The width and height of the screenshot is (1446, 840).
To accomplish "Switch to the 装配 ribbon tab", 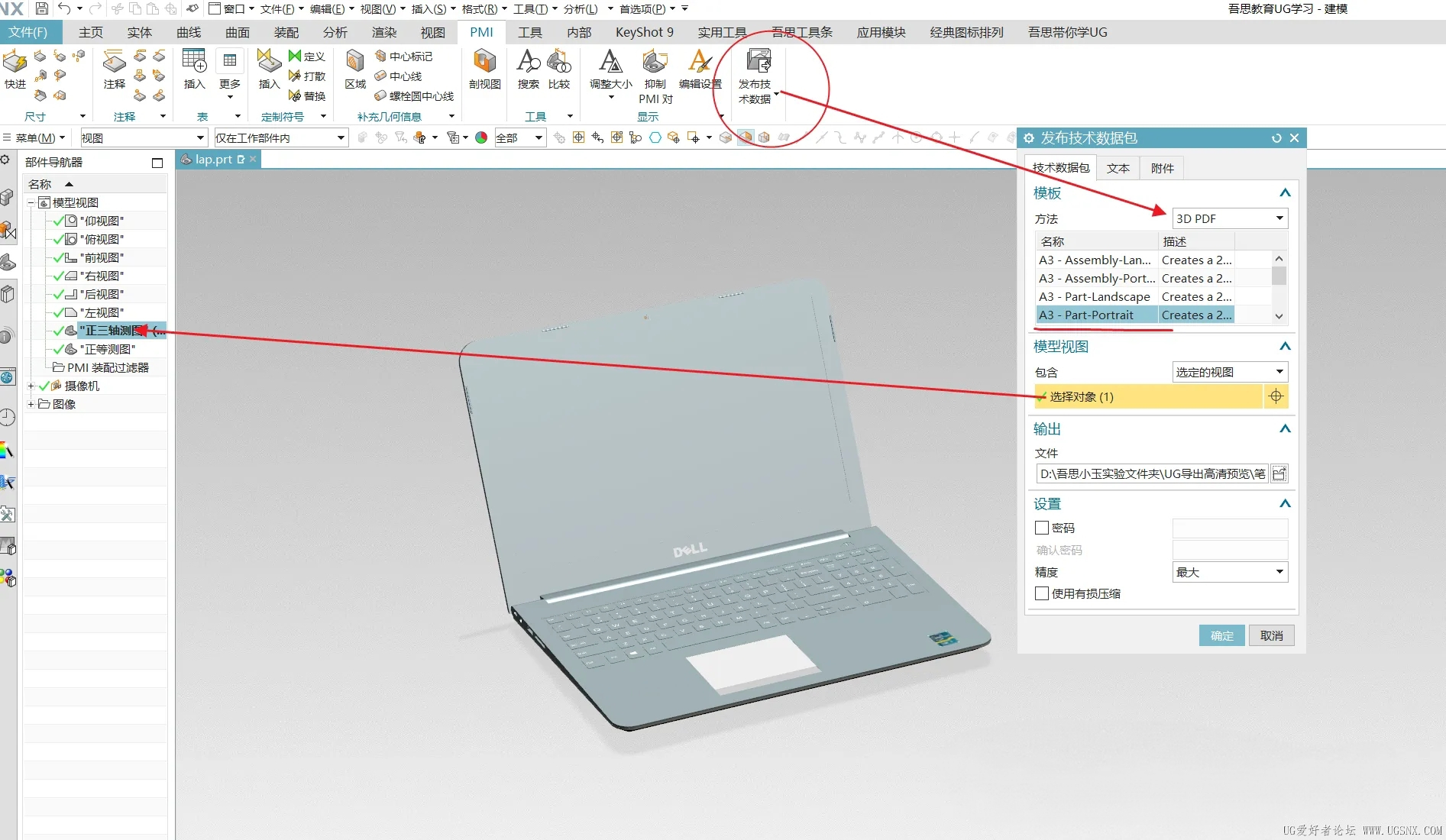I will click(x=286, y=32).
